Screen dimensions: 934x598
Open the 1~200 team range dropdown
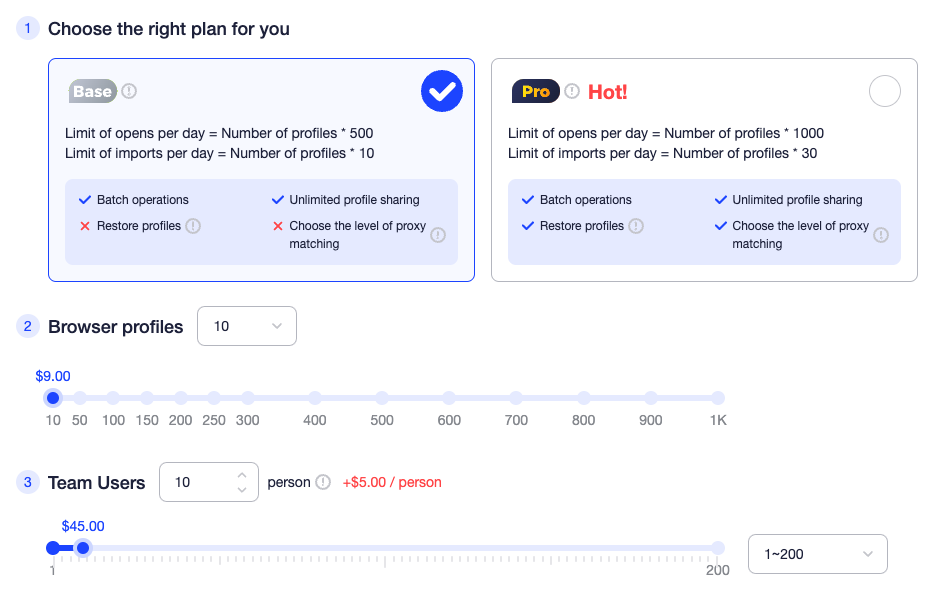tap(817, 554)
